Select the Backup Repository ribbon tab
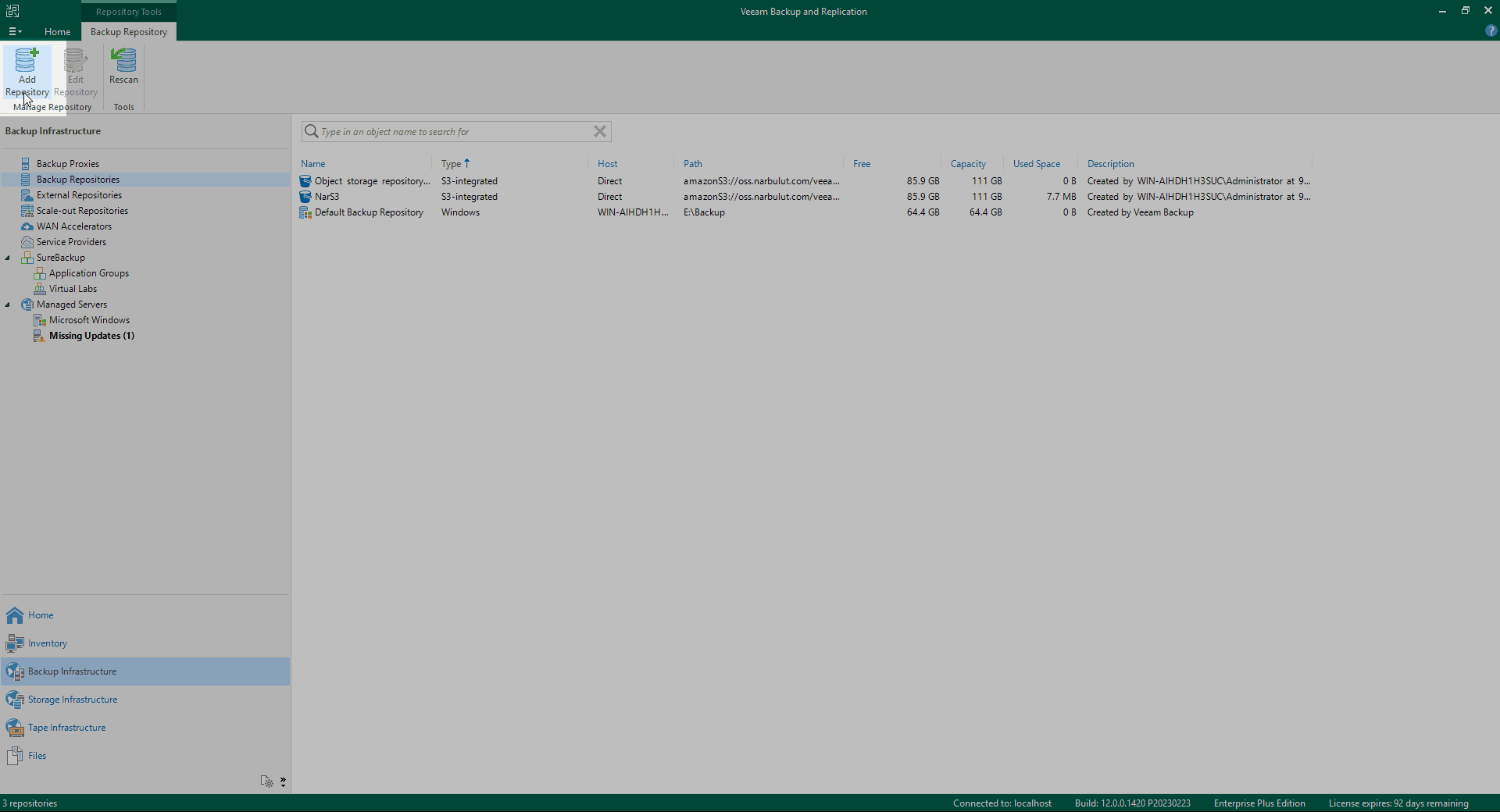The height and width of the screenshot is (812, 1500). (x=129, y=32)
